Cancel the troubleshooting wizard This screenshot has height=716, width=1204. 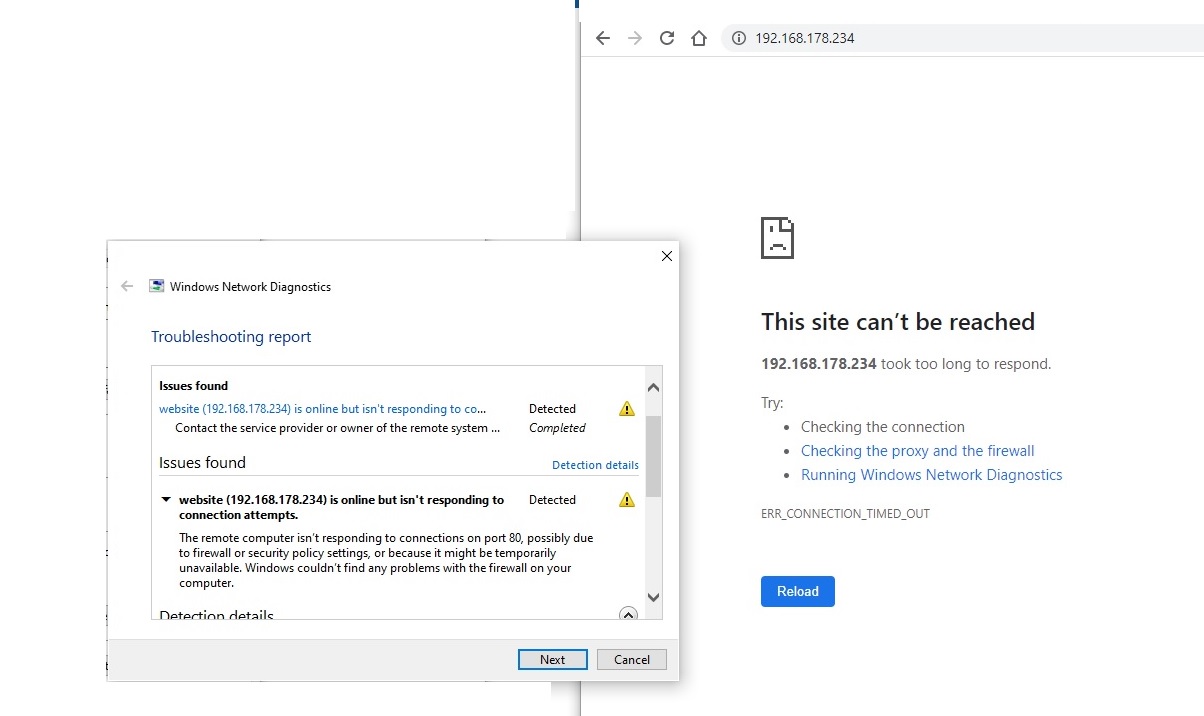coord(631,659)
